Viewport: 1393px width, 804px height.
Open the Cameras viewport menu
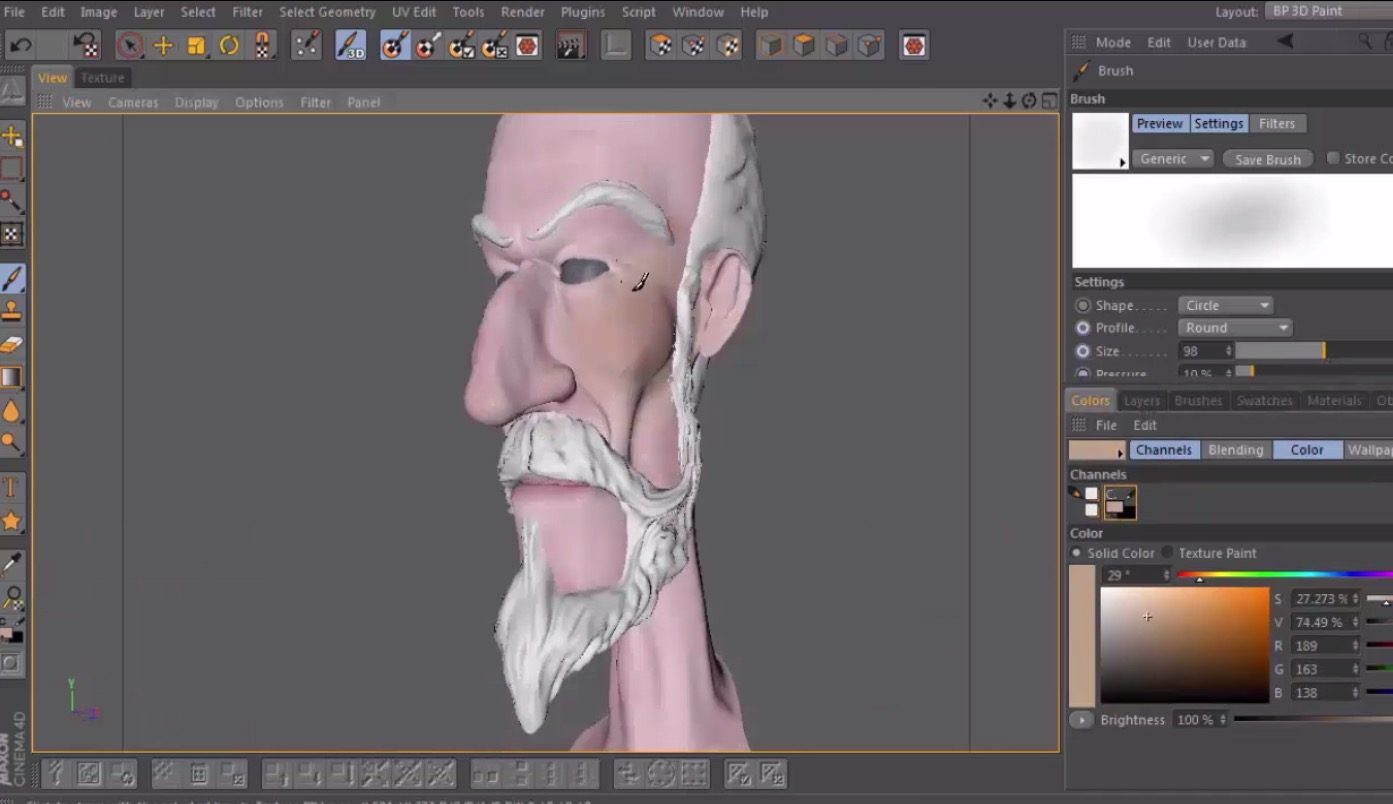click(133, 102)
